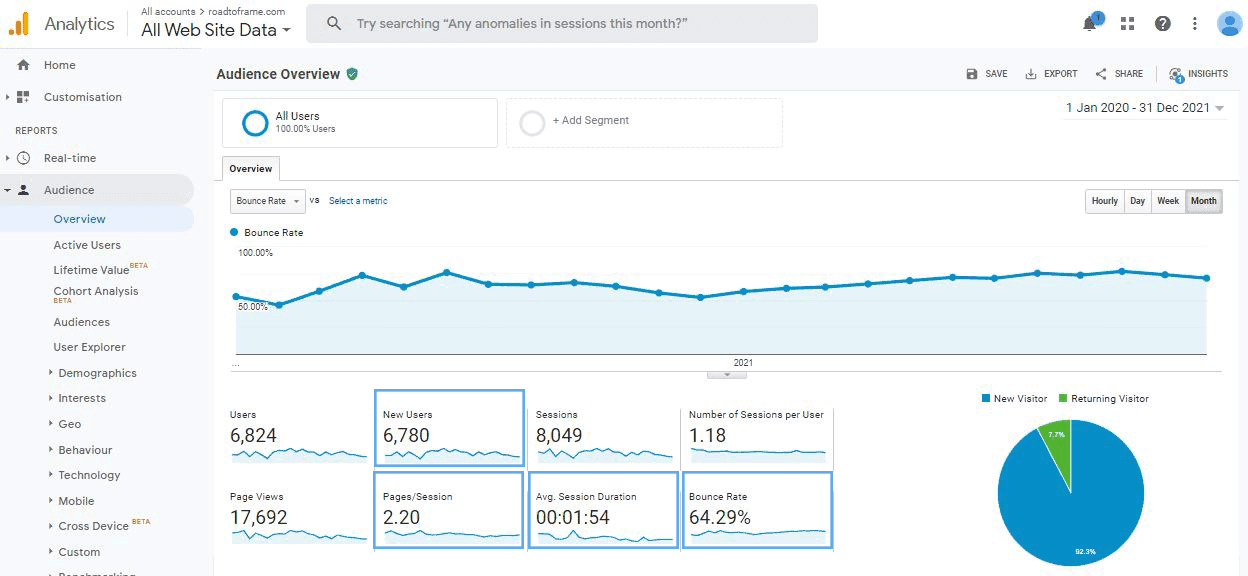Select the Overview tab above chart
The image size is (1248, 576).
pos(250,169)
